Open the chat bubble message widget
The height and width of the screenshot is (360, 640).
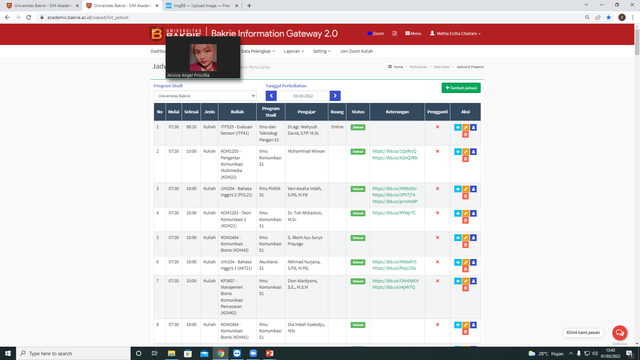(x=620, y=332)
